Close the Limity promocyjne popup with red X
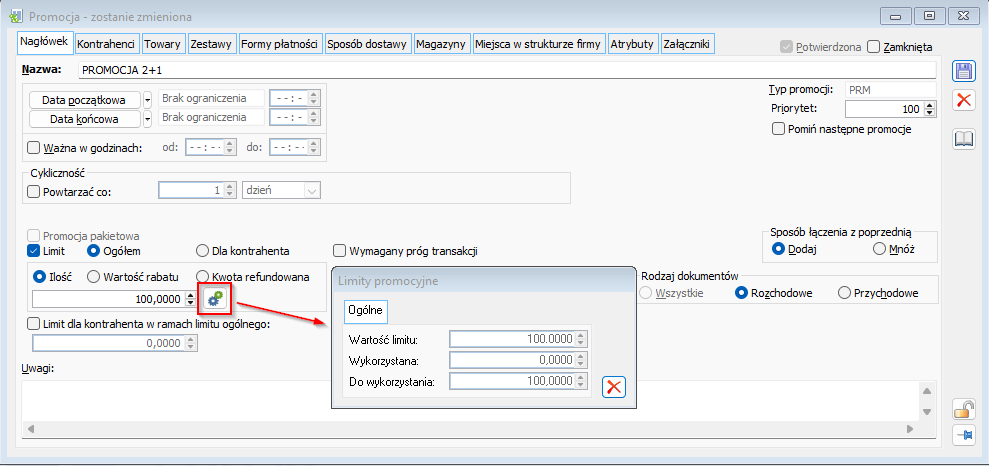Viewport: 989px width, 466px height. point(614,387)
